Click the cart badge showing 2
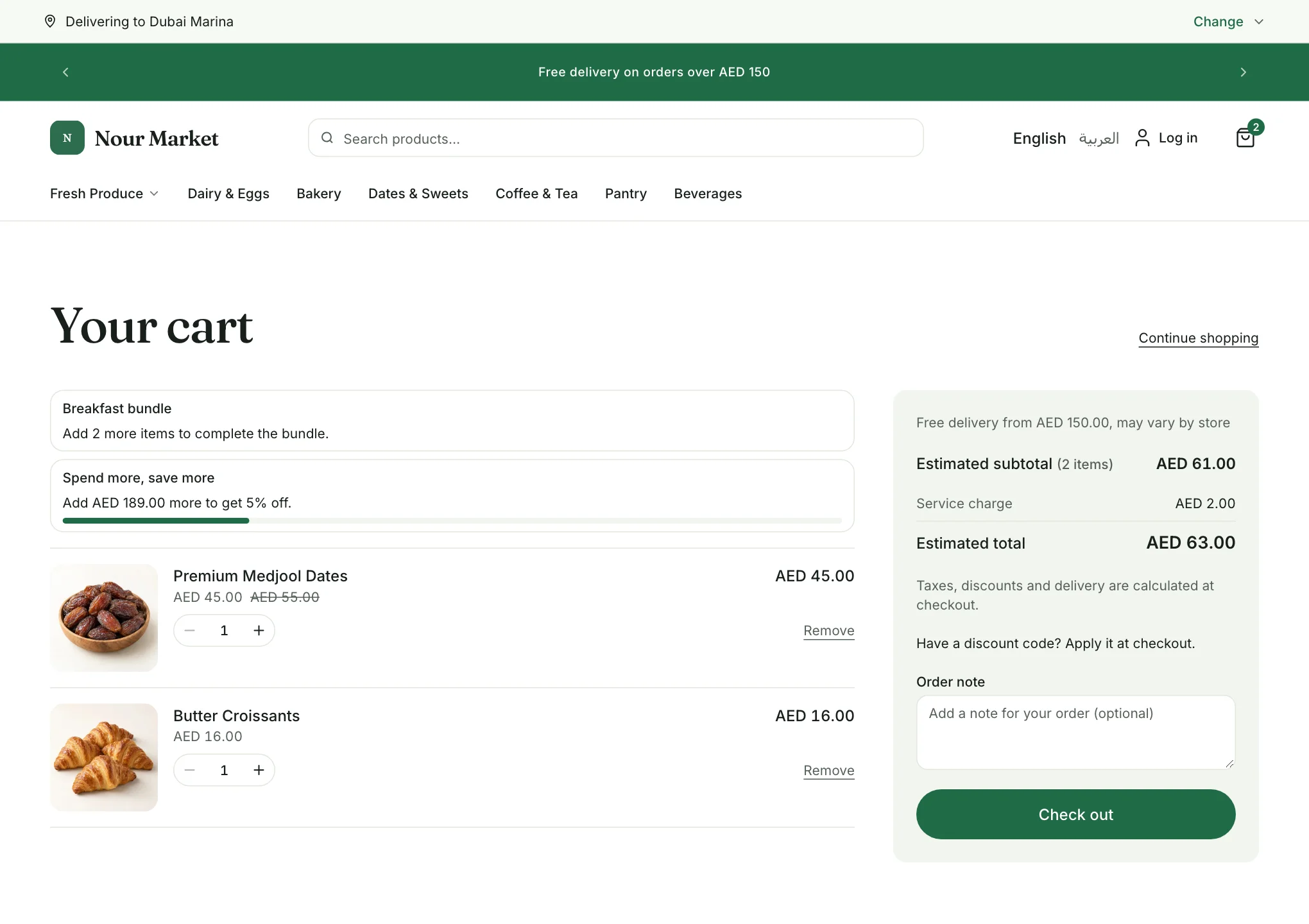Screen dimensions: 1309x924 coord(1256,127)
